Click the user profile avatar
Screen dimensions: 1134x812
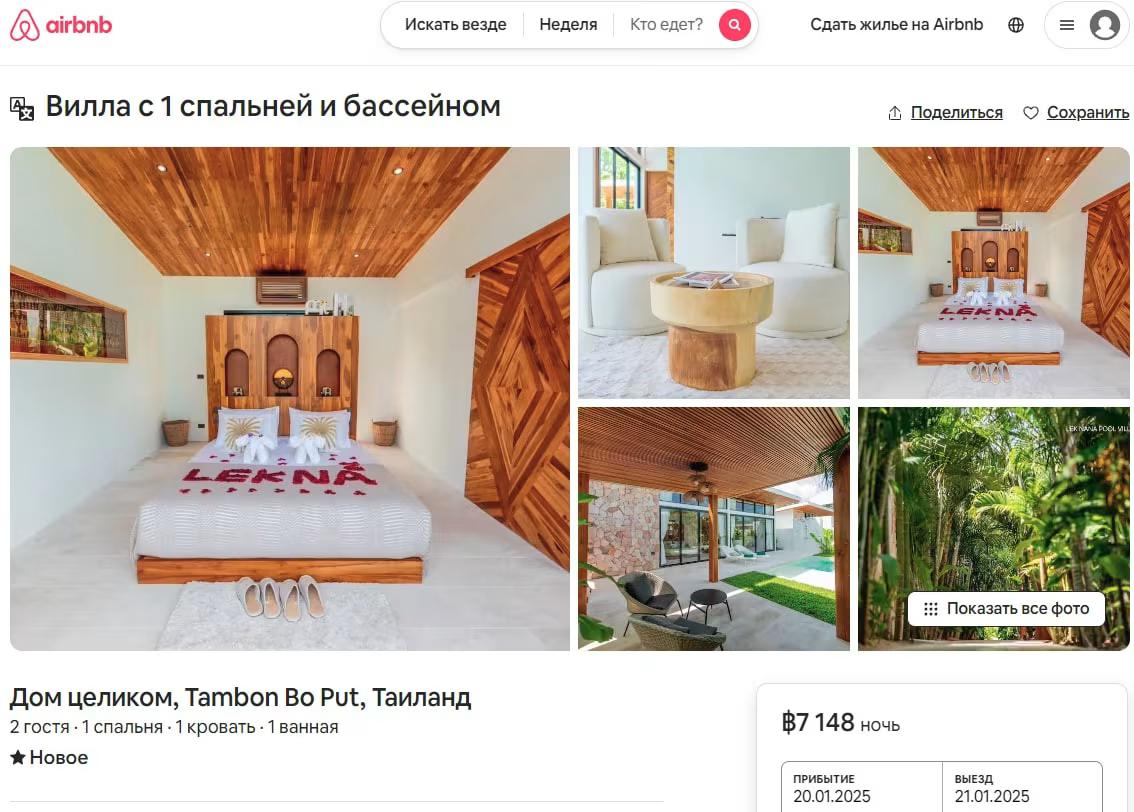tap(1104, 25)
